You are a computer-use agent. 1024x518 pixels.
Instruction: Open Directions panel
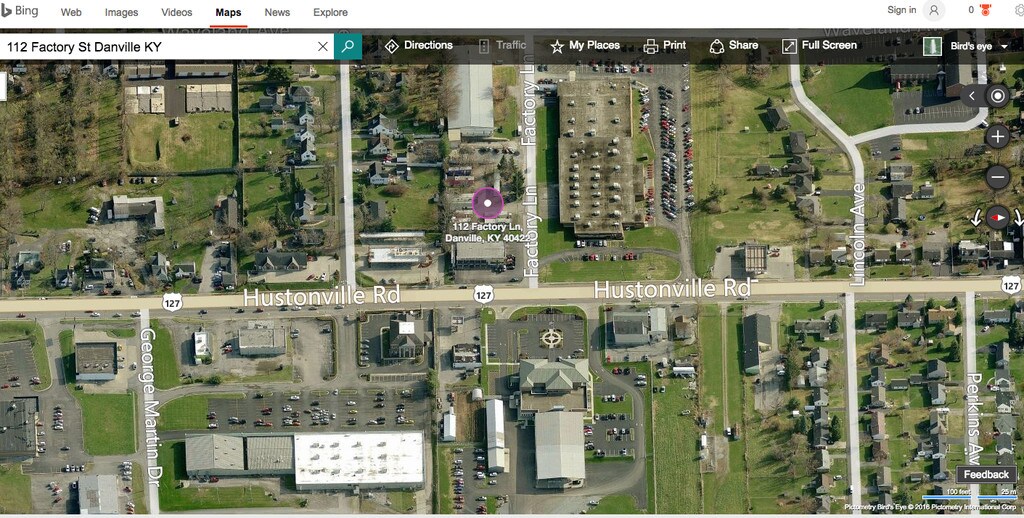pyautogui.click(x=419, y=46)
